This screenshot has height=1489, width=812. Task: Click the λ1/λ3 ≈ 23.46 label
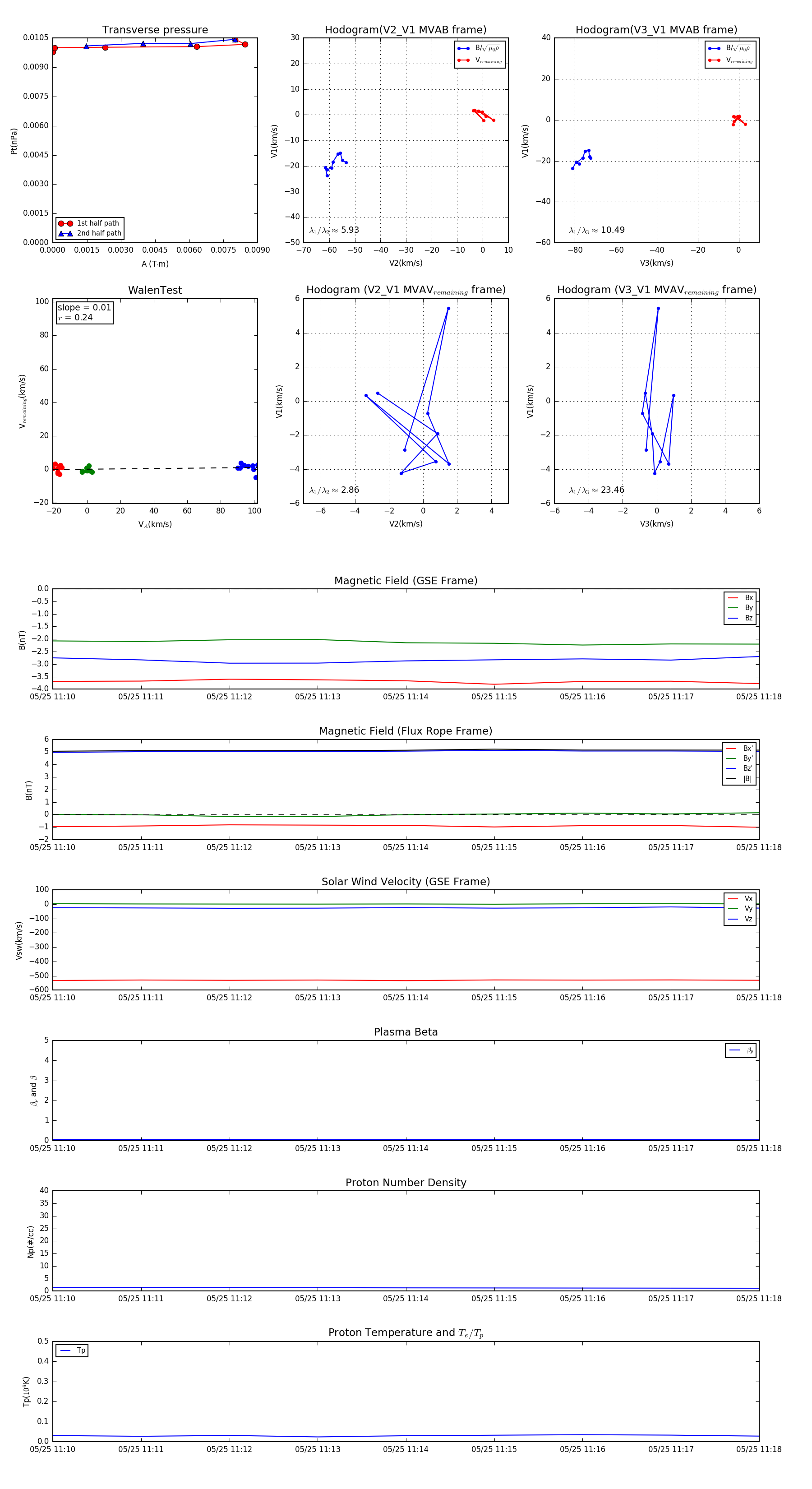(596, 490)
